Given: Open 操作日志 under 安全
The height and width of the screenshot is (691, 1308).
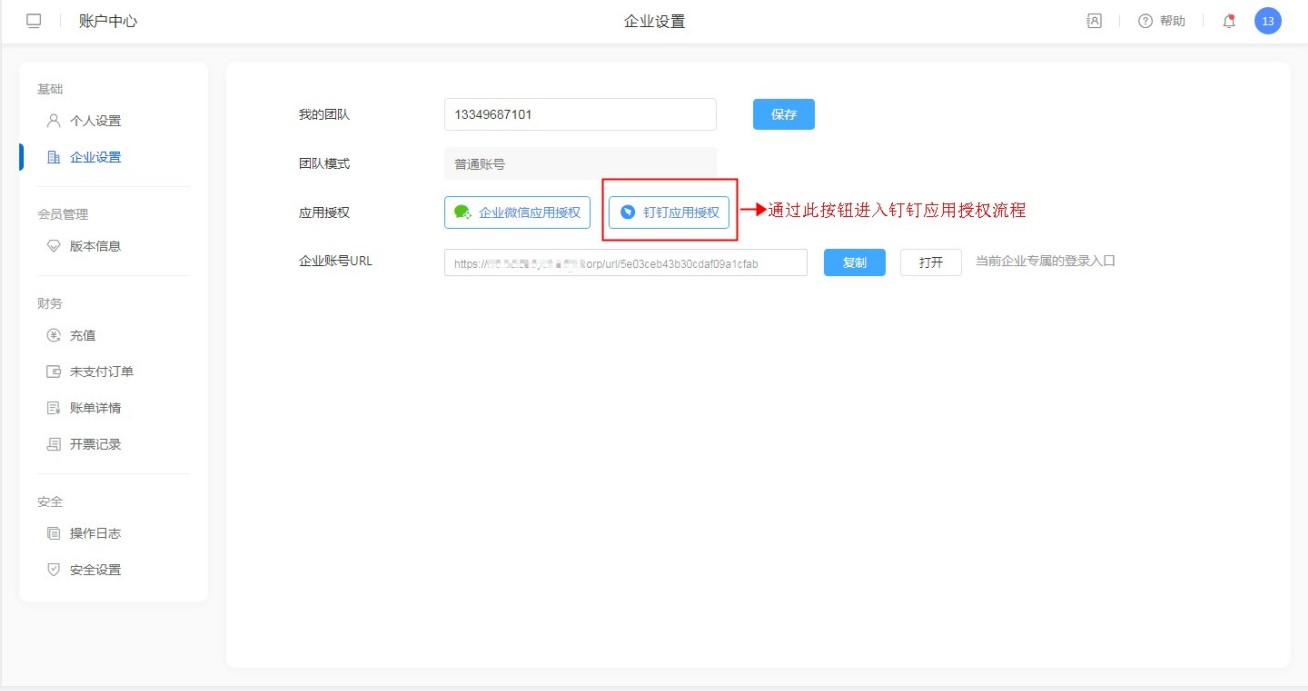Looking at the screenshot, I should 95,534.
